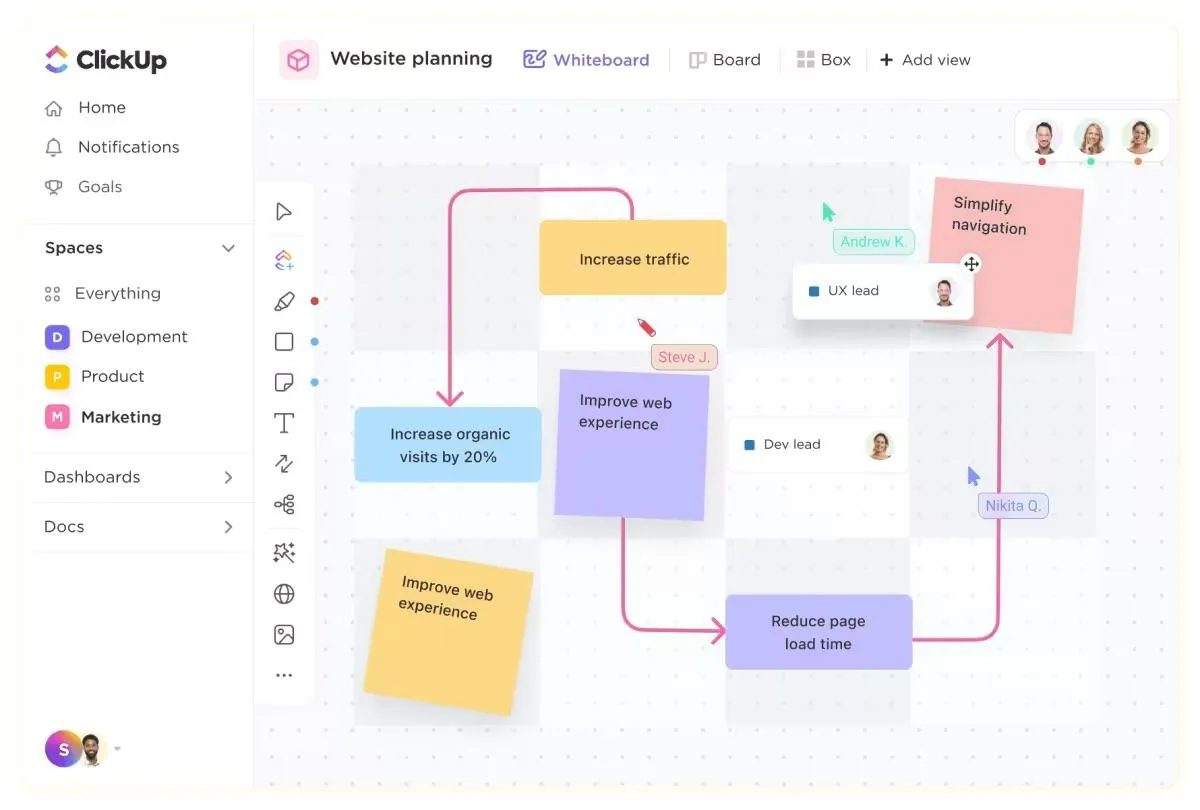Screen dimensions: 1200x810
Task: Open the magic sparkles AI tool
Action: point(284,553)
